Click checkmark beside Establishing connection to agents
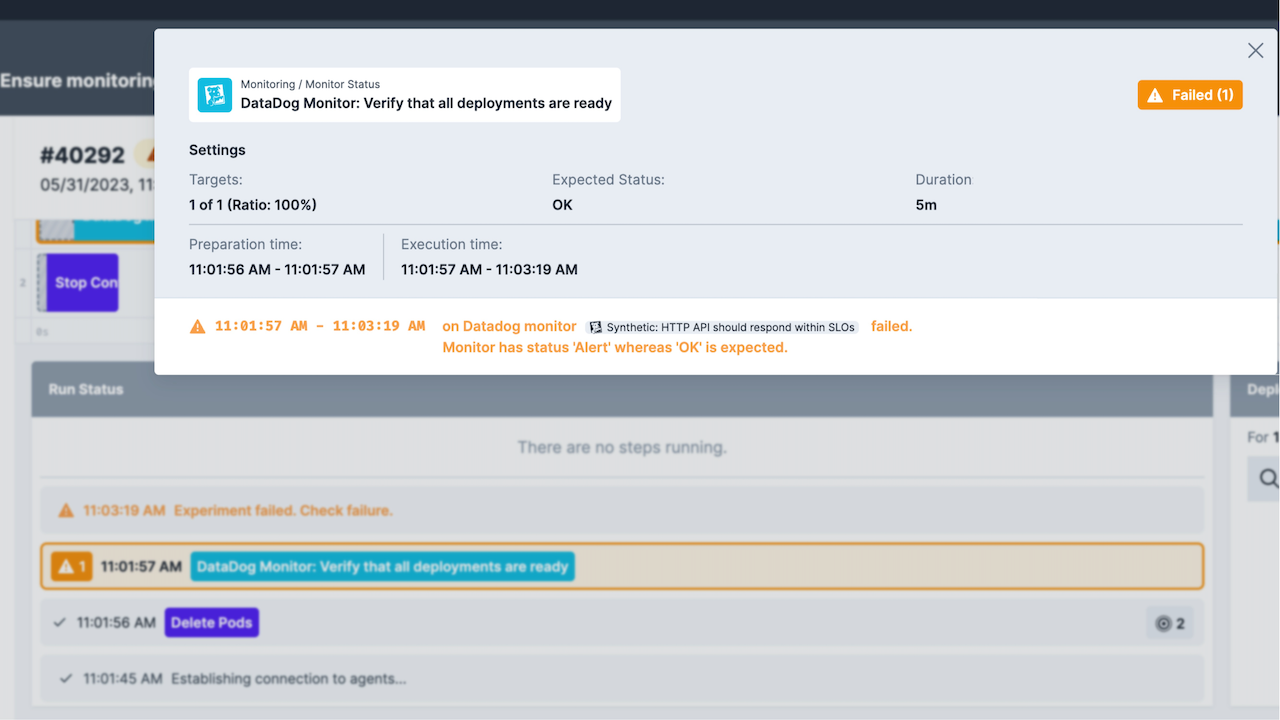The height and width of the screenshot is (720, 1280). (x=66, y=678)
